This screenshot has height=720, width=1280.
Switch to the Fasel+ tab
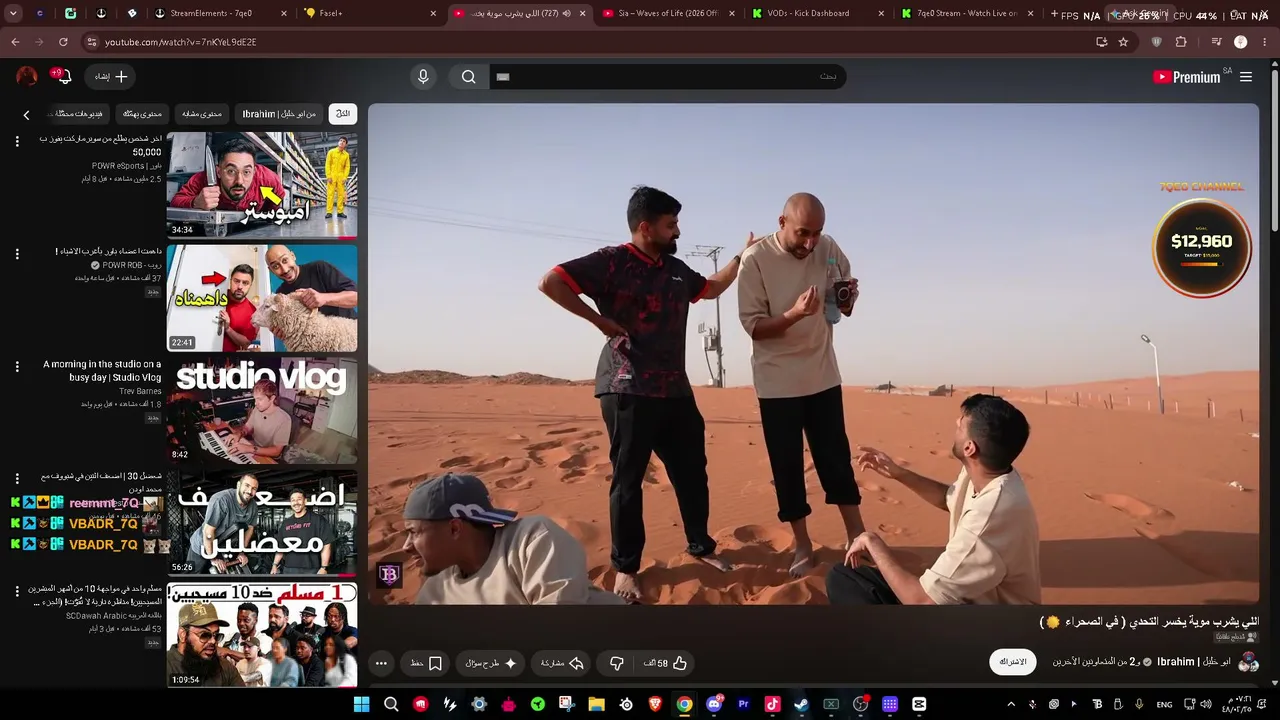click(x=370, y=13)
